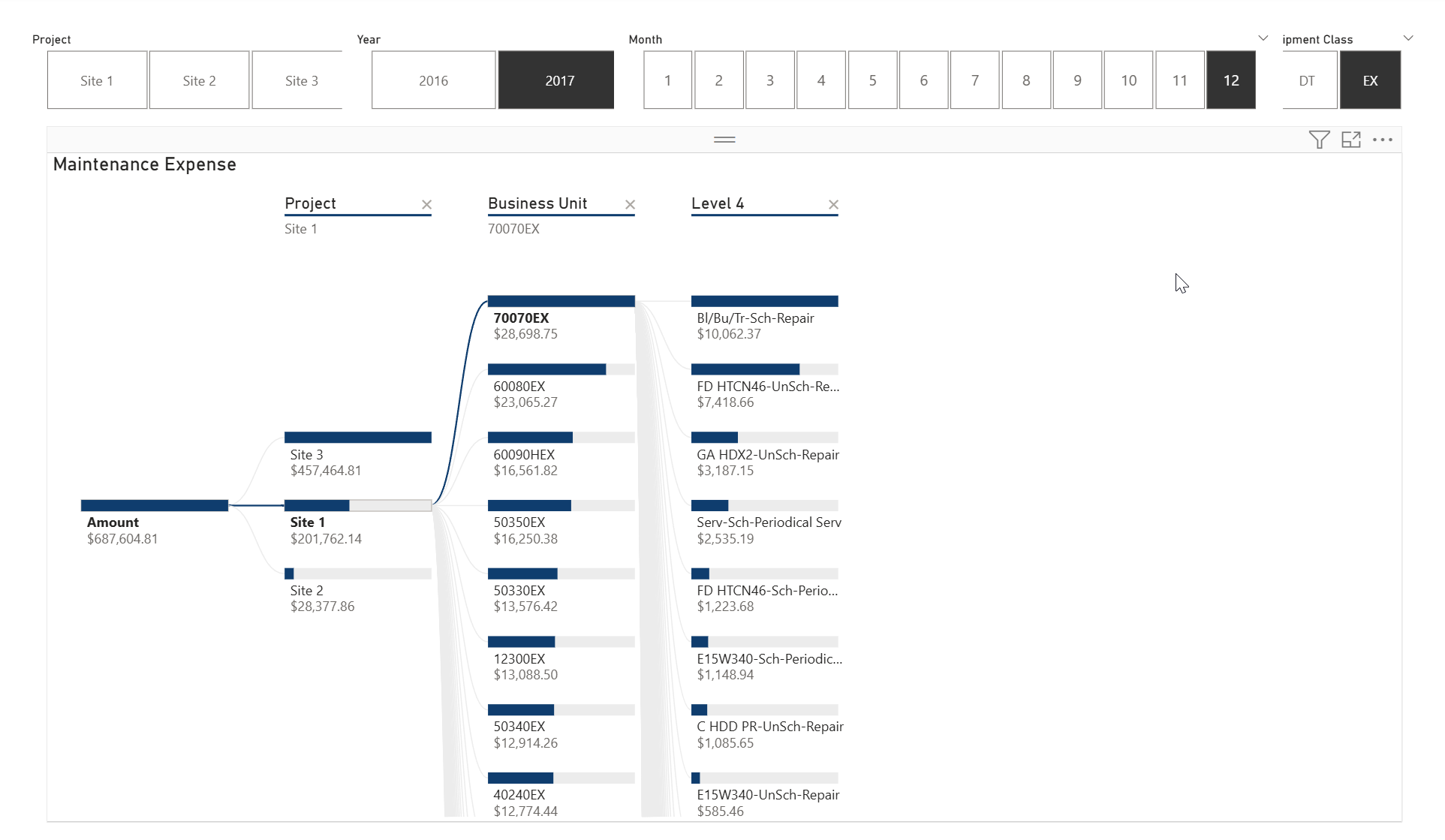Choose Site 2 in Project slicer

(x=199, y=80)
